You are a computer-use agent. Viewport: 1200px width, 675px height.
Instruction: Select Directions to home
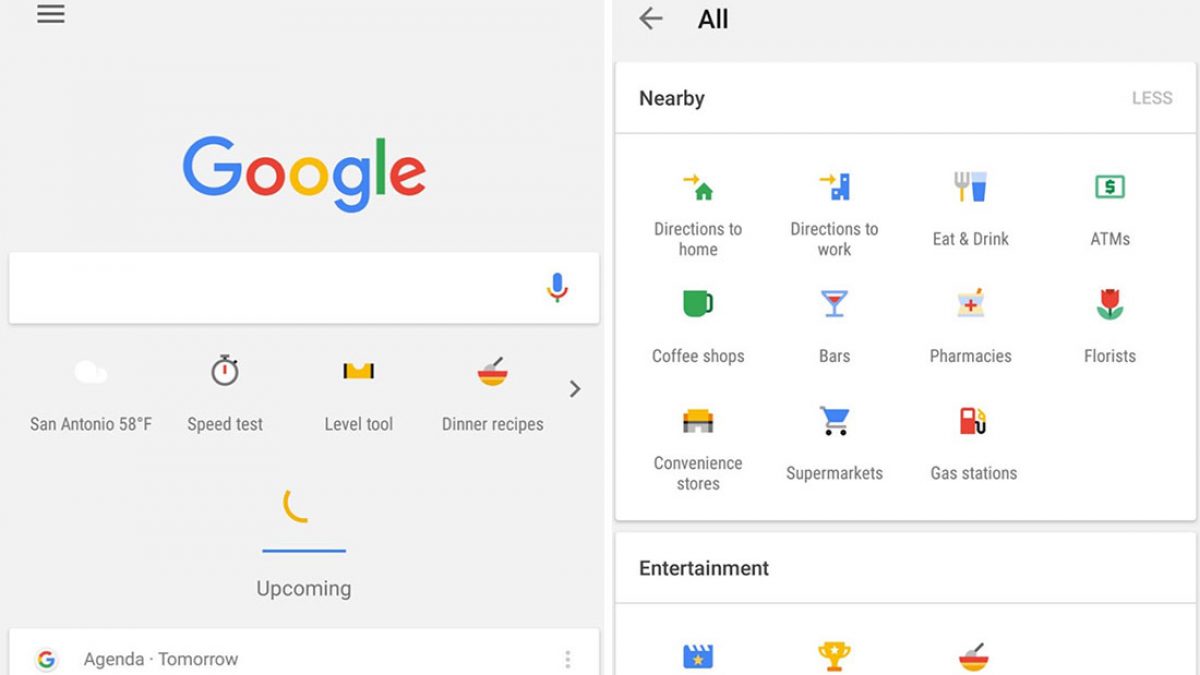point(698,214)
